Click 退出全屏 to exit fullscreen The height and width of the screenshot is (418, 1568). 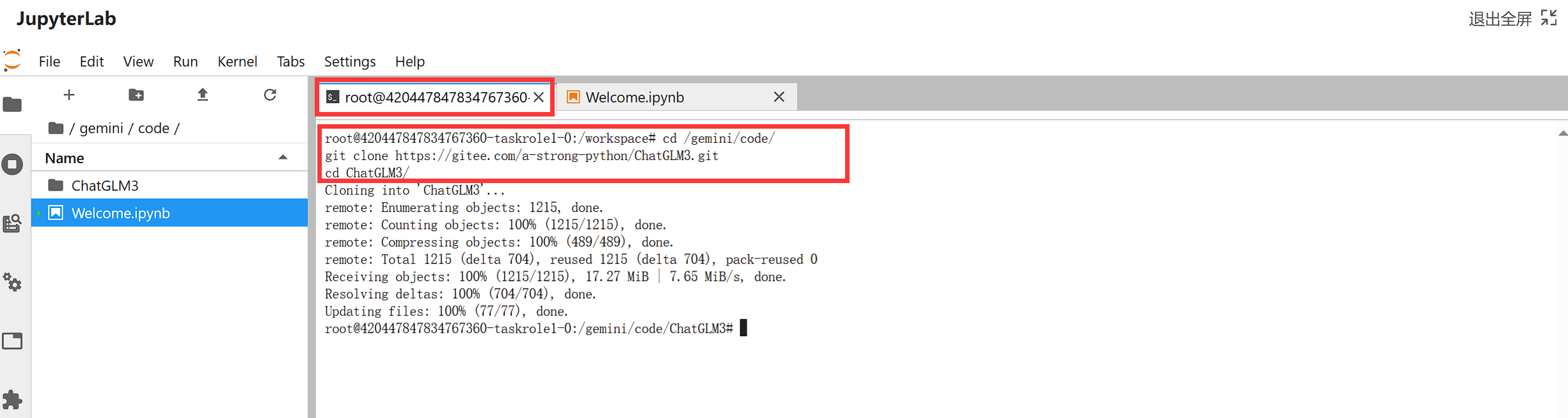[x=1500, y=19]
